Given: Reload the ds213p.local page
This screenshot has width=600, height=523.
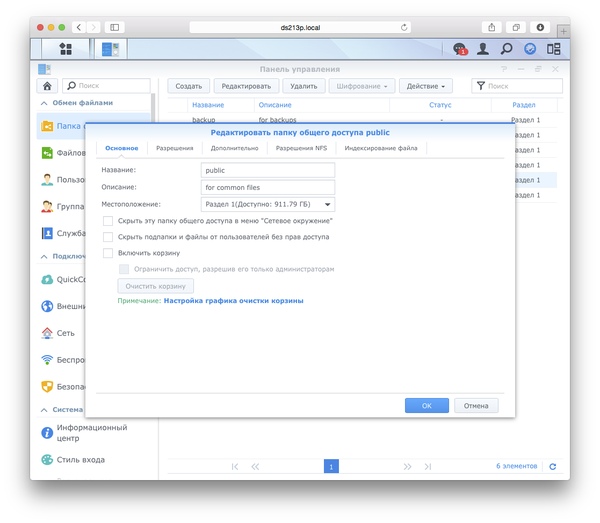Looking at the screenshot, I should [404, 28].
